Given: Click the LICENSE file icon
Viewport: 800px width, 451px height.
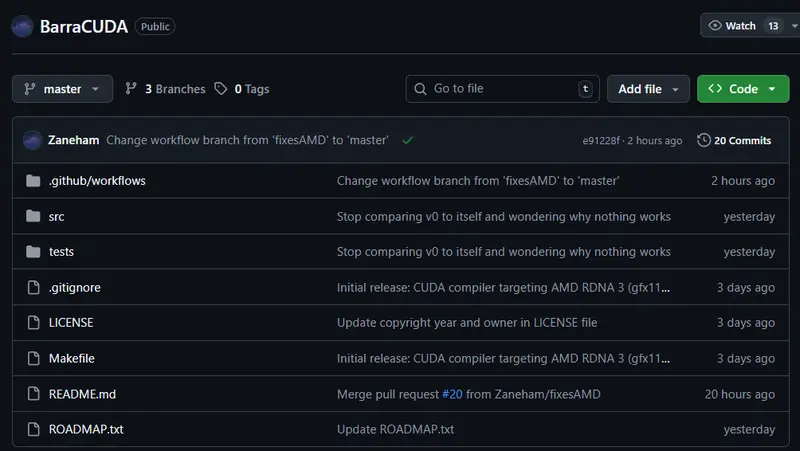Looking at the screenshot, I should 32,323.
